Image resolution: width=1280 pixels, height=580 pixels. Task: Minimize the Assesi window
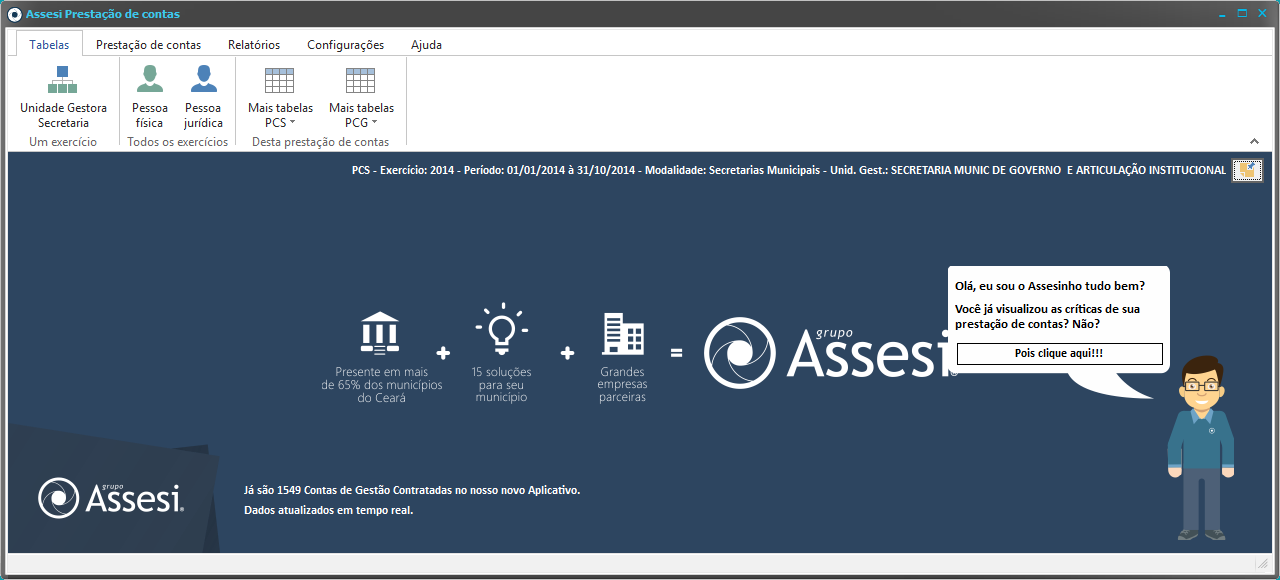pyautogui.click(x=1222, y=14)
